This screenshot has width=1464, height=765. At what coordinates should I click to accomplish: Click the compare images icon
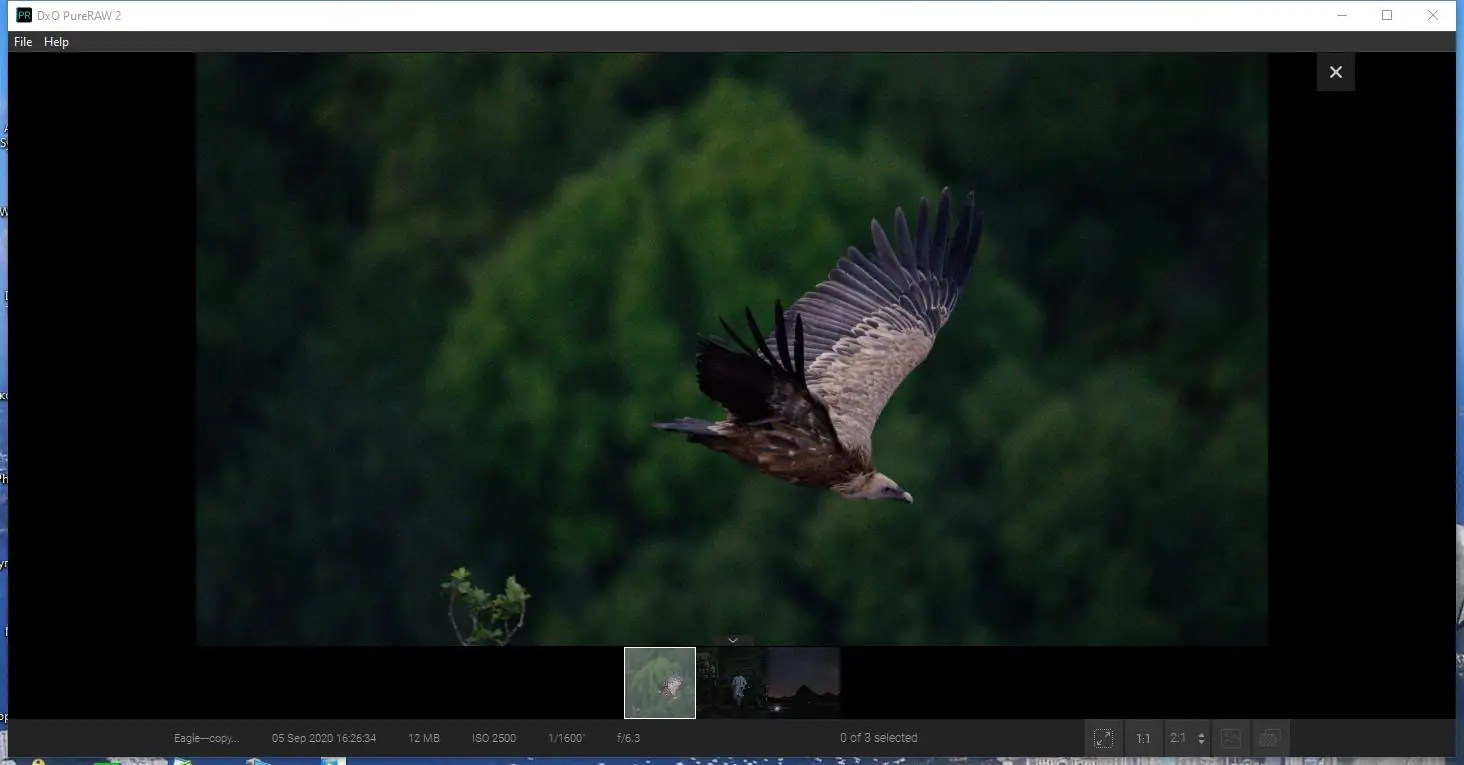click(x=1270, y=739)
